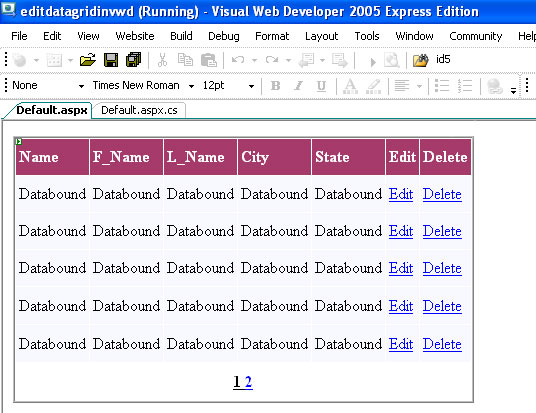The image size is (536, 413).
Task: Open the Layout menu
Action: [x=321, y=36]
